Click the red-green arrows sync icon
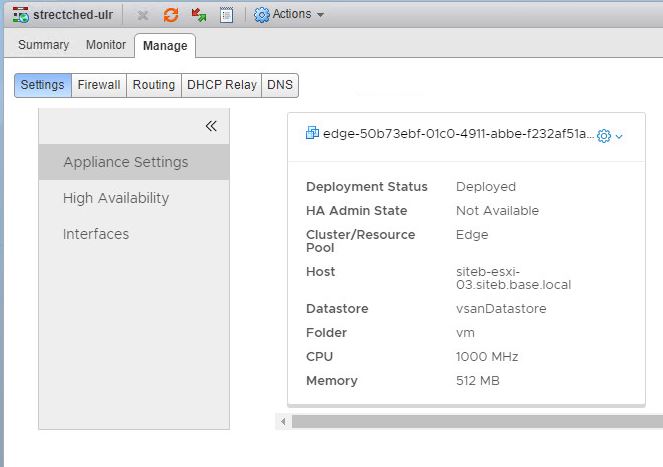Screen dimensions: 663x467 click(198, 15)
